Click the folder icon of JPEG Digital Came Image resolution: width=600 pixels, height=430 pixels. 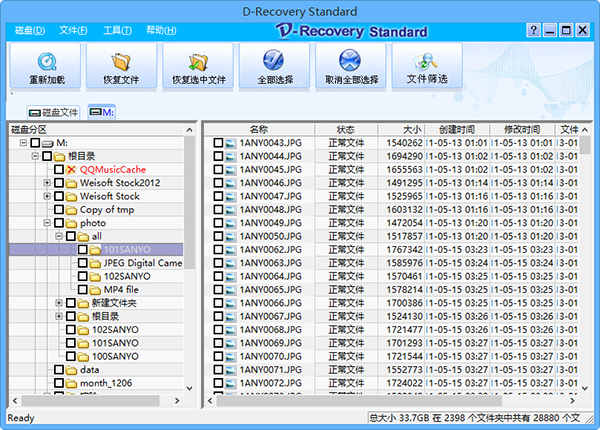[x=95, y=263]
